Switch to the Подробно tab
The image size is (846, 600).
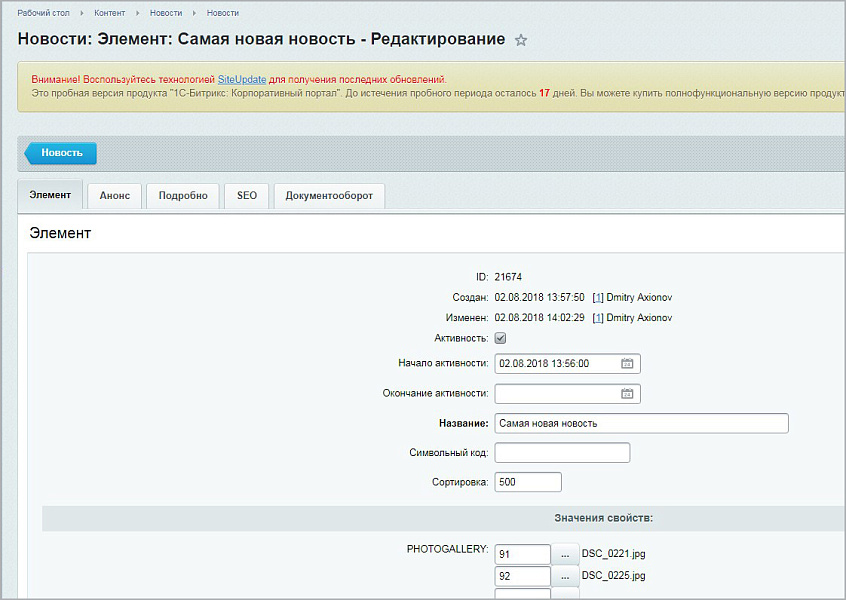point(182,195)
